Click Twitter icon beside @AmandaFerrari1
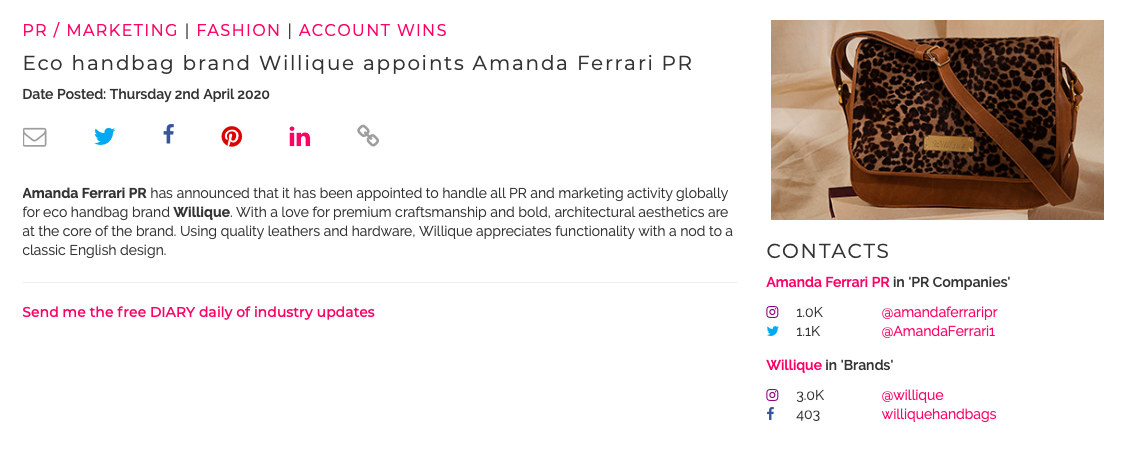The height and width of the screenshot is (453, 1129). pos(773,331)
